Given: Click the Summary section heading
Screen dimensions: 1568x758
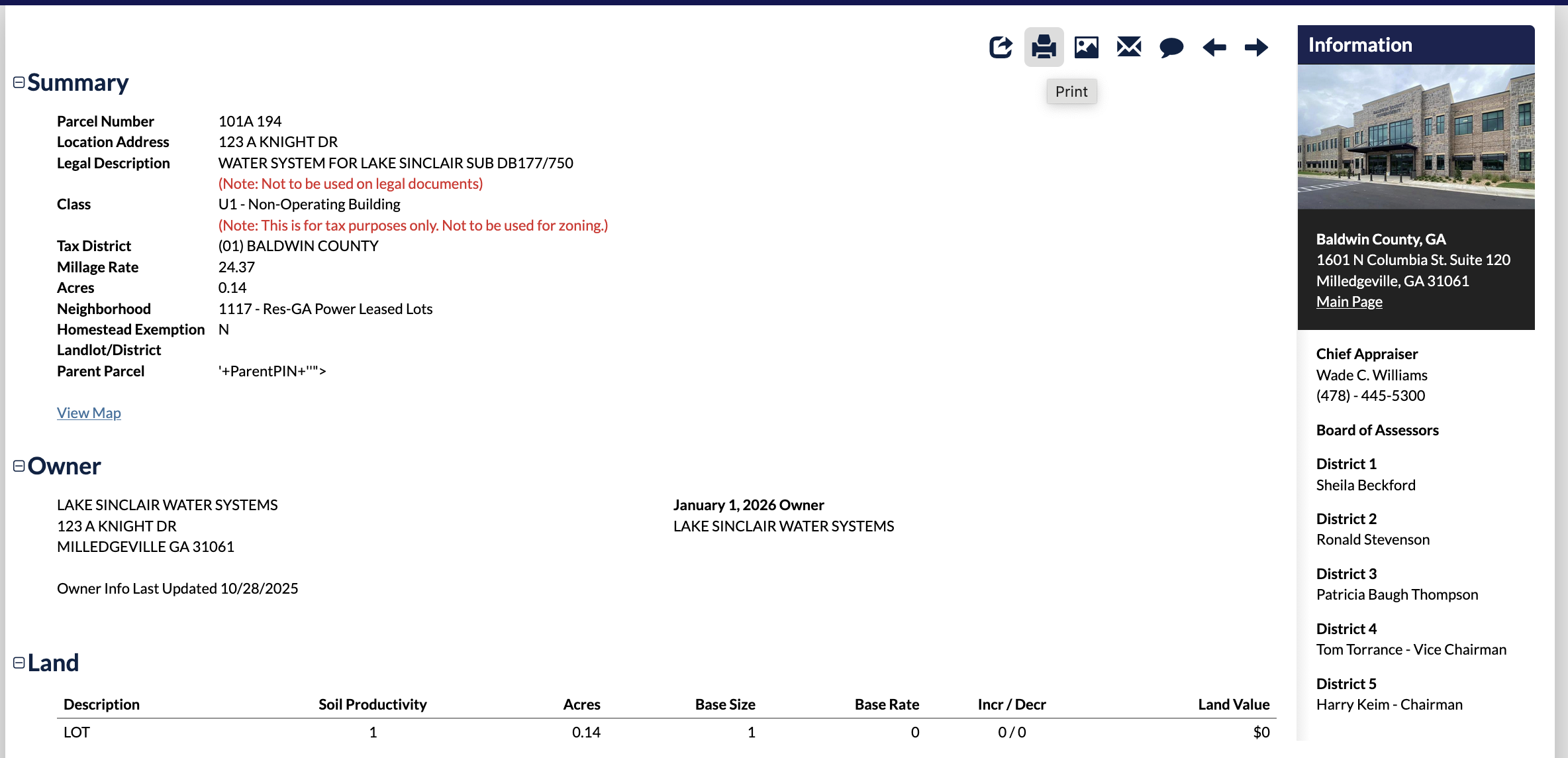Looking at the screenshot, I should pos(78,83).
